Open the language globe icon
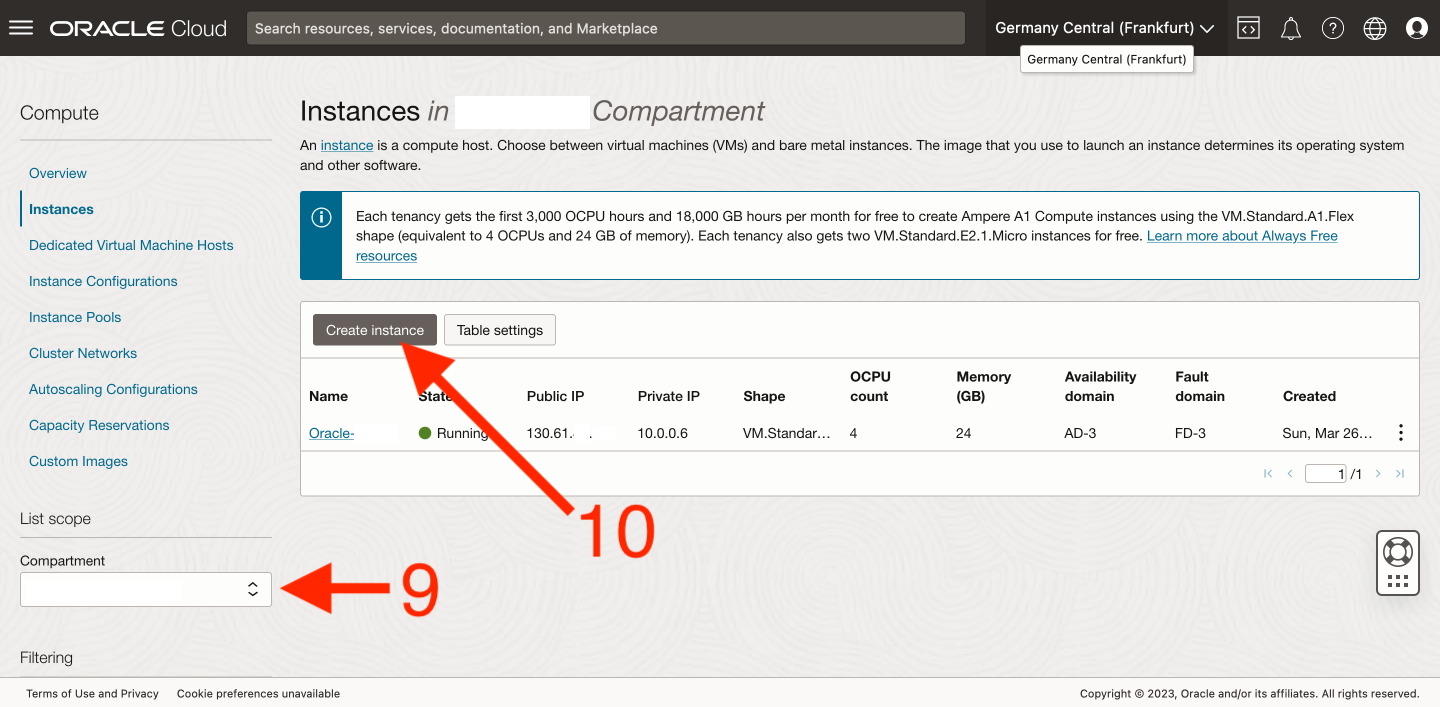The width and height of the screenshot is (1440, 707). 1375,28
